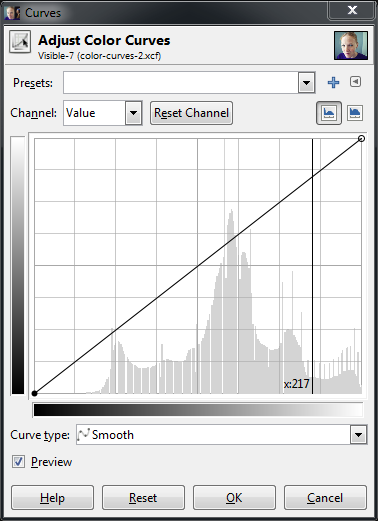The height and width of the screenshot is (521, 378).
Task: Click inside the Presets text field
Action: click(181, 83)
